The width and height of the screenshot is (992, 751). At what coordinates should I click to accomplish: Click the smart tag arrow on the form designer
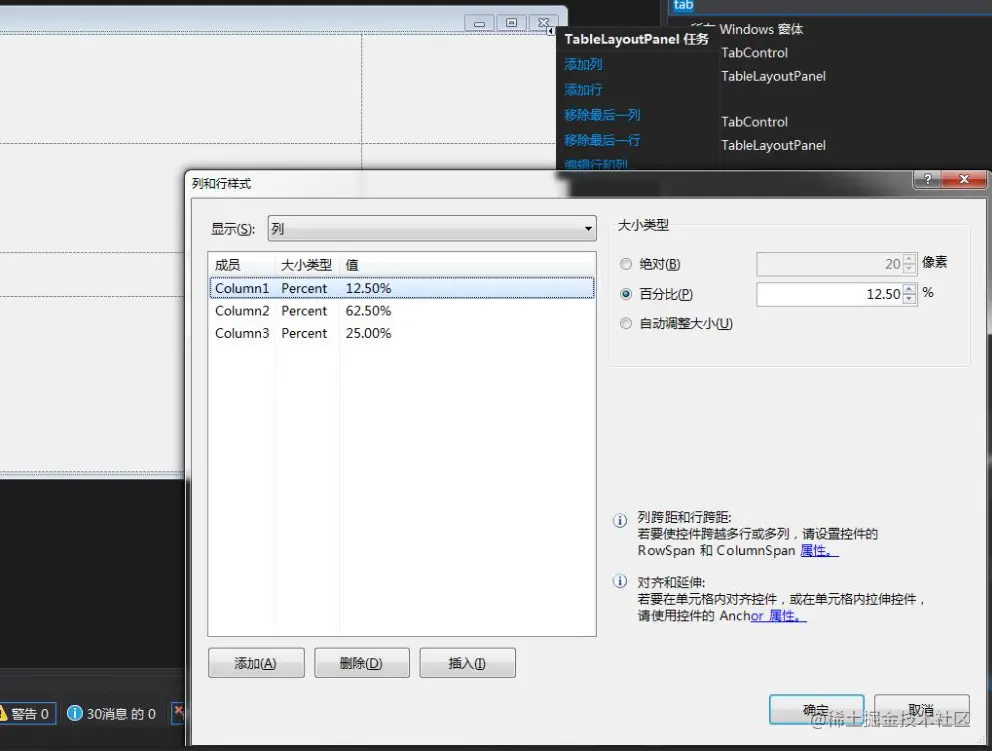point(550,30)
